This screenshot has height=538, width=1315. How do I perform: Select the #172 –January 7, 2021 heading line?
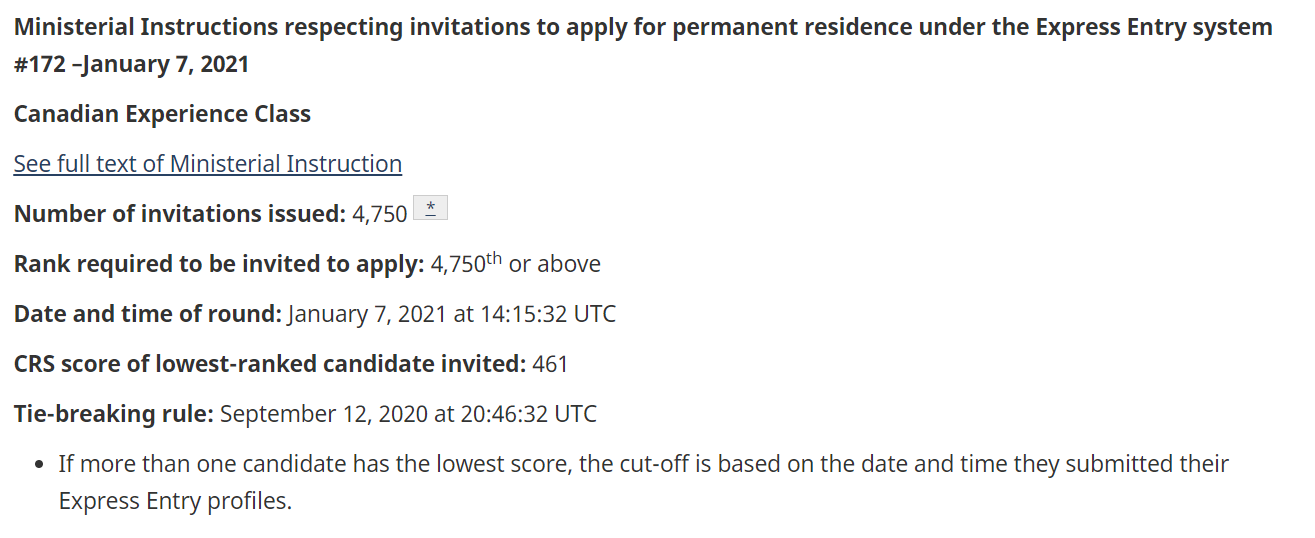click(x=132, y=65)
